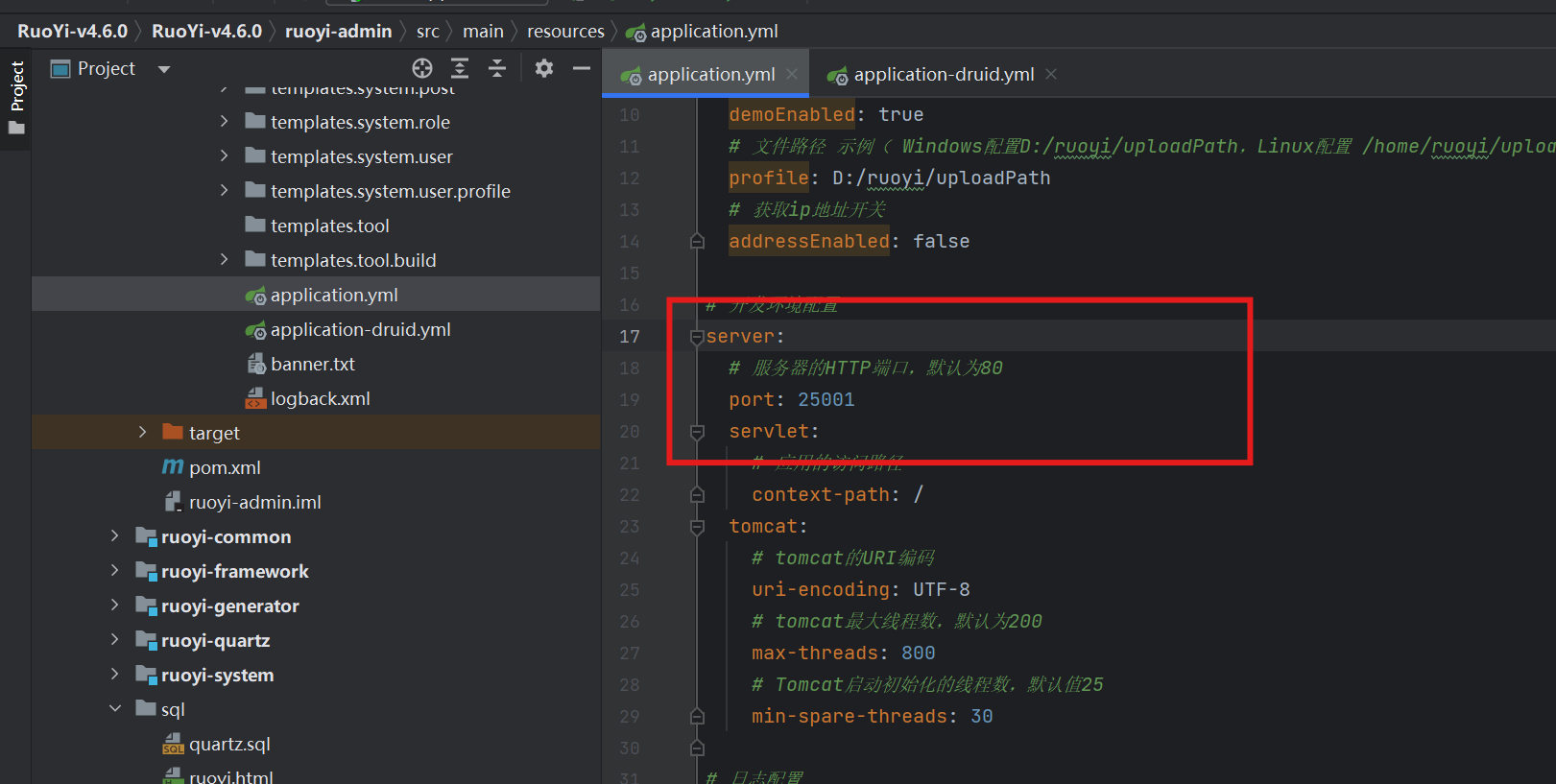Fold the server block at line 17
Screen dimensions: 1556x784
point(697,337)
